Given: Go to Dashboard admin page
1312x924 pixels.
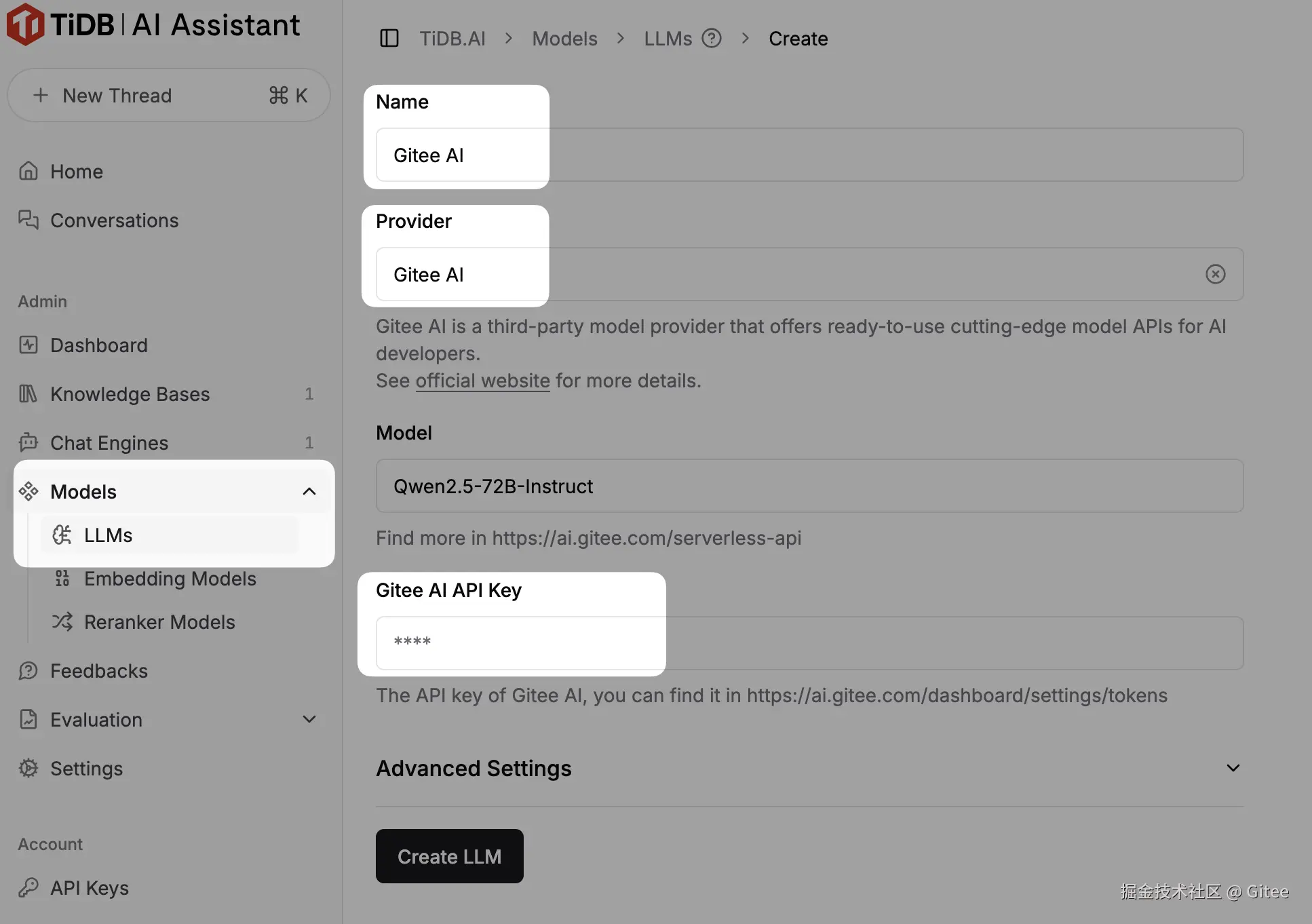Looking at the screenshot, I should (98, 345).
